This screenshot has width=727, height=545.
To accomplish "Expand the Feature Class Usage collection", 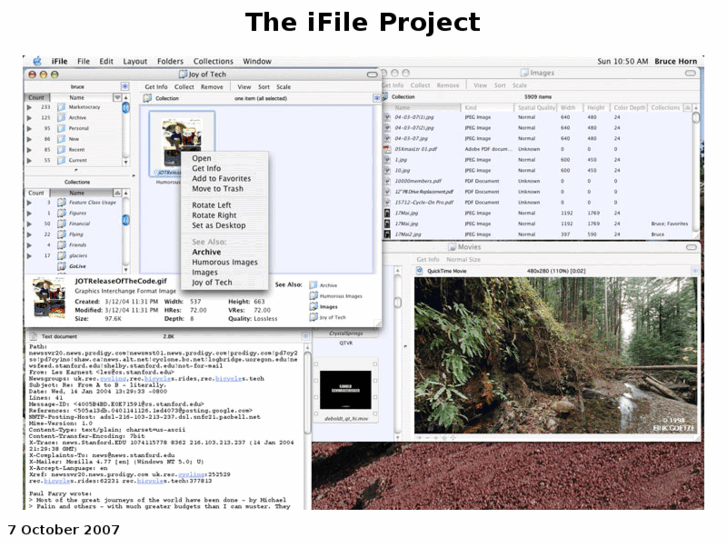I will tap(30, 203).
